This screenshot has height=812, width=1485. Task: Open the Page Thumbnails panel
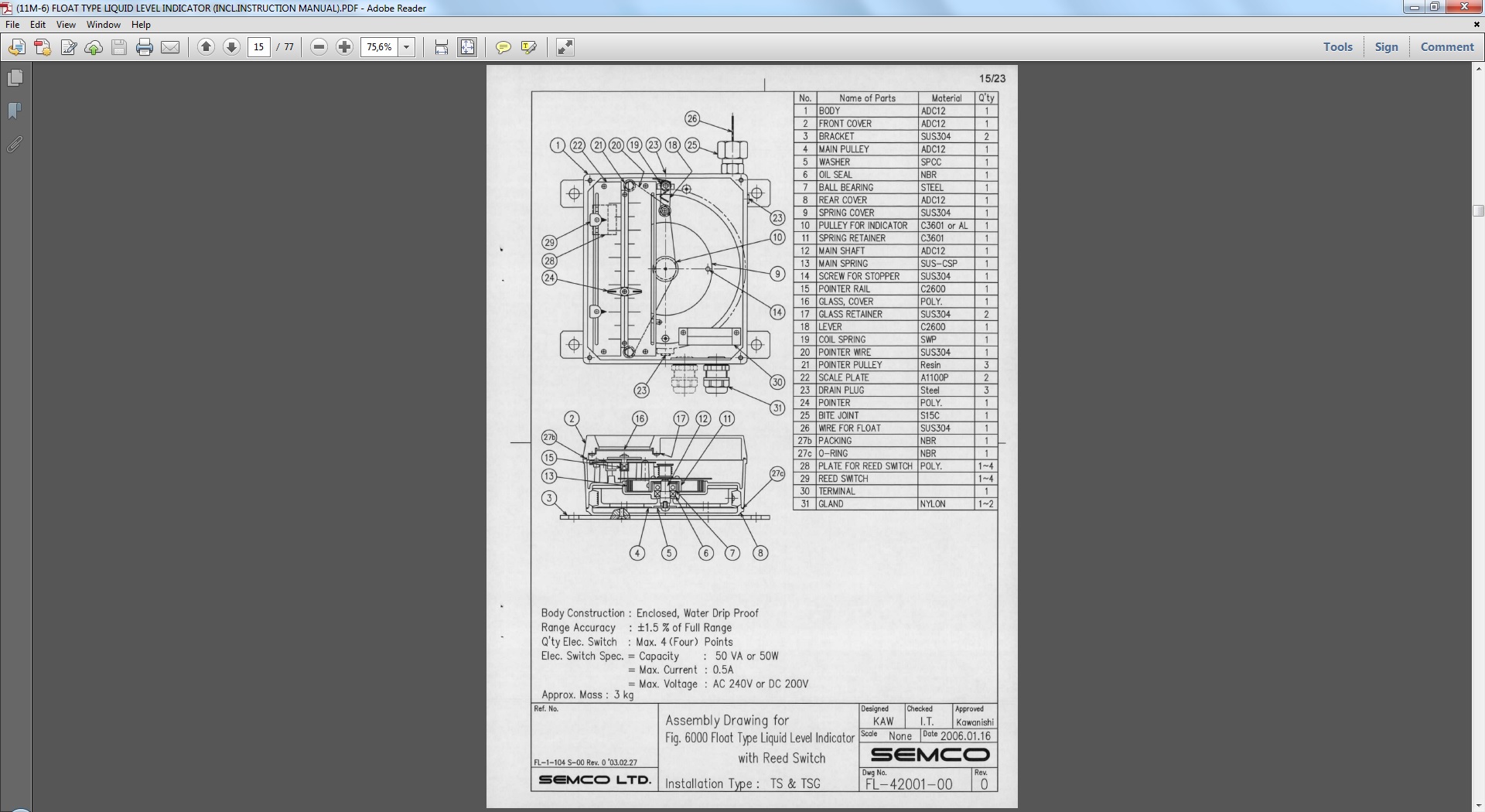15,78
